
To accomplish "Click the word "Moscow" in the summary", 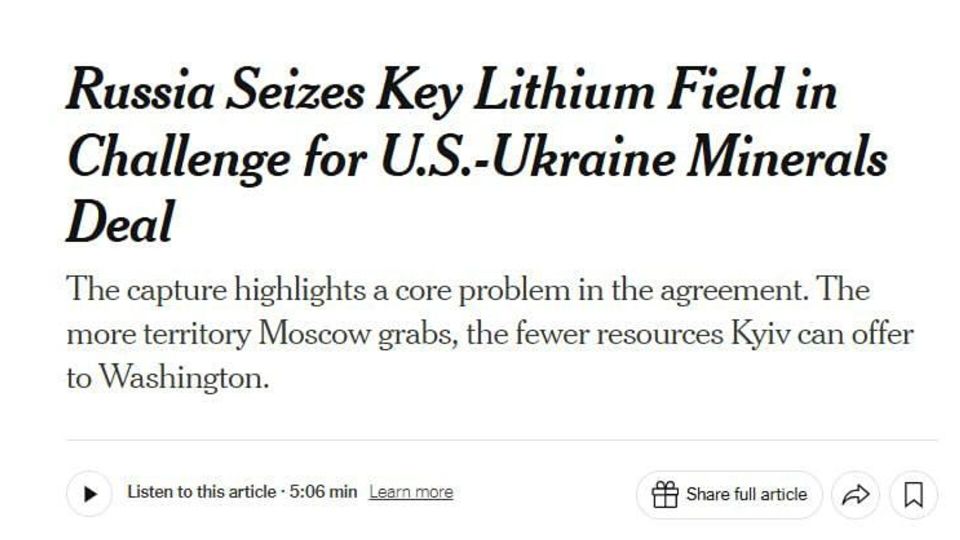I will pos(315,334).
